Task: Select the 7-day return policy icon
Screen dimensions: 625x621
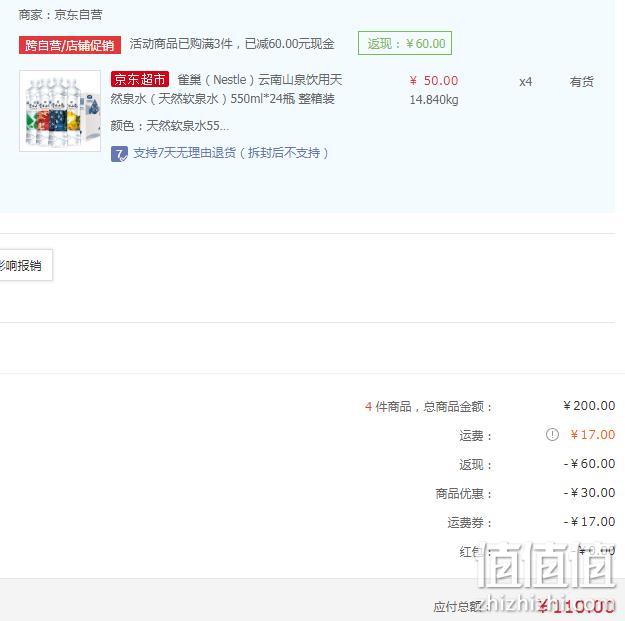Action: pos(119,154)
